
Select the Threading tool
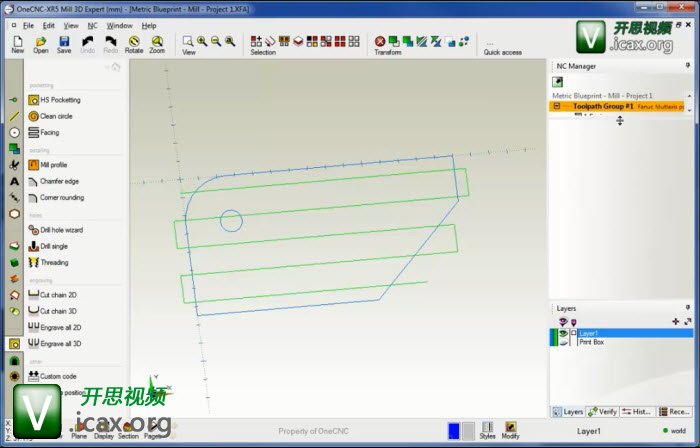[54, 262]
